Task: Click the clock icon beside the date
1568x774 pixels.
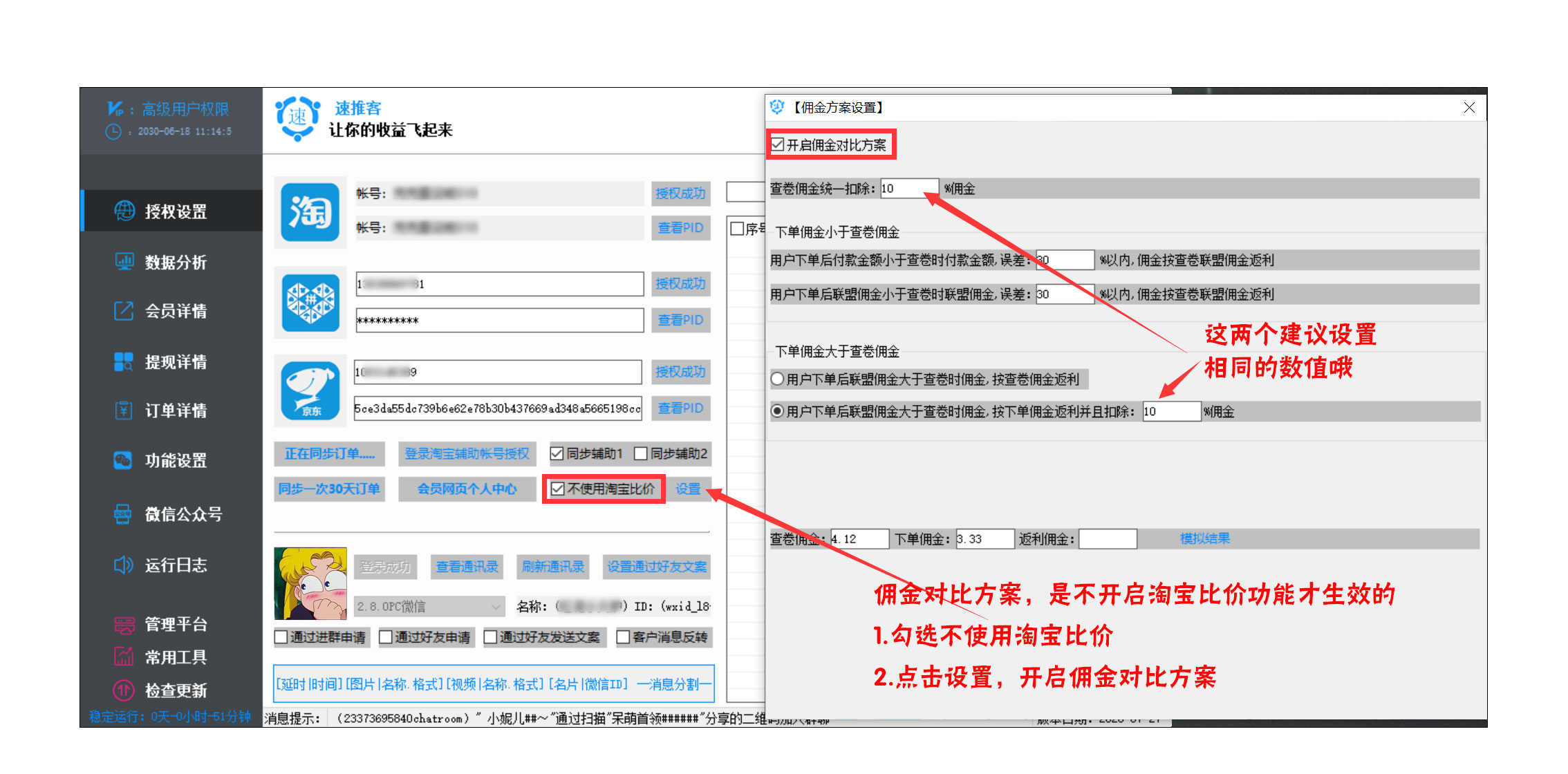Action: (x=113, y=131)
